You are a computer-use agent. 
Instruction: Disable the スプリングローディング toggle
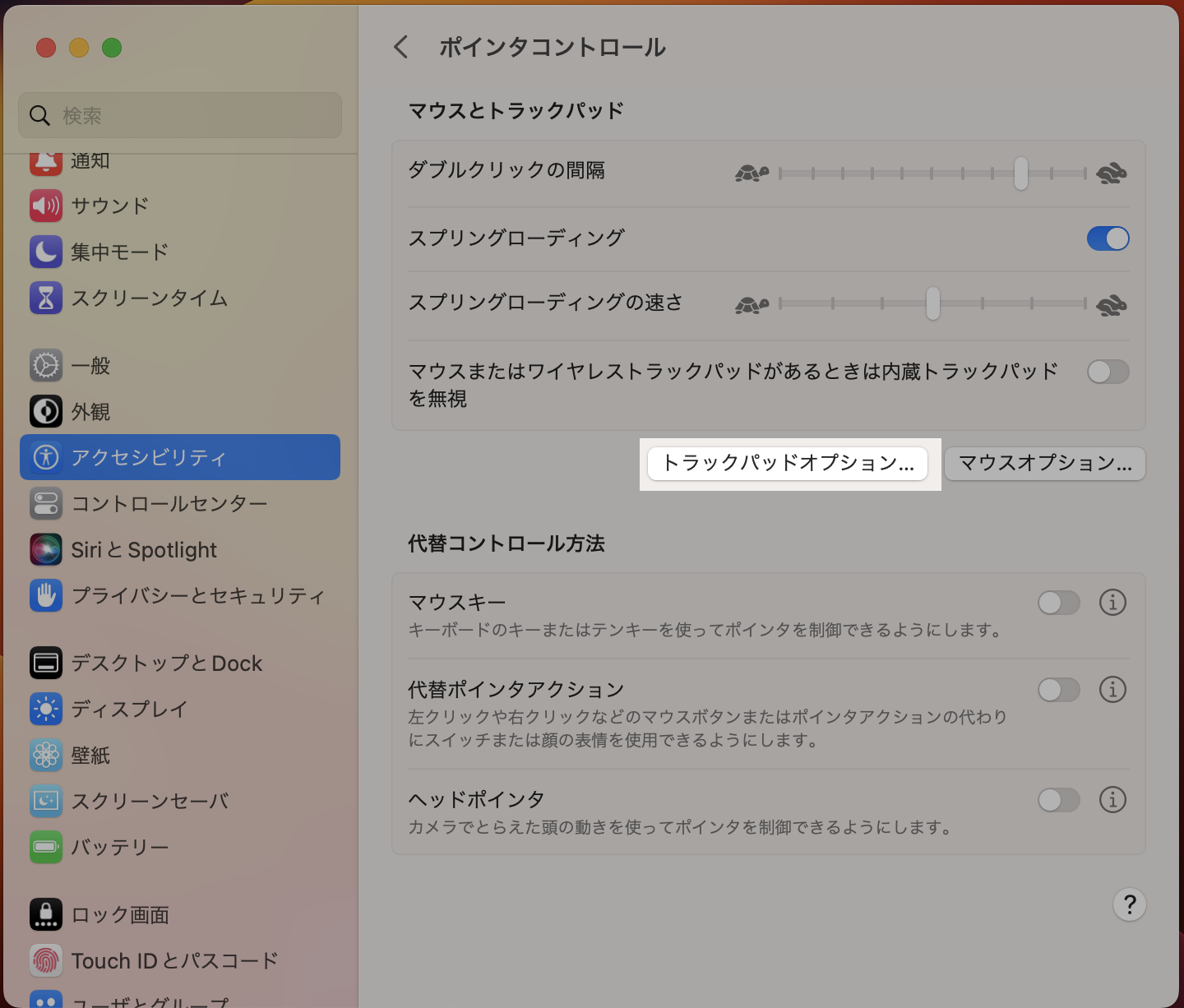(1108, 238)
